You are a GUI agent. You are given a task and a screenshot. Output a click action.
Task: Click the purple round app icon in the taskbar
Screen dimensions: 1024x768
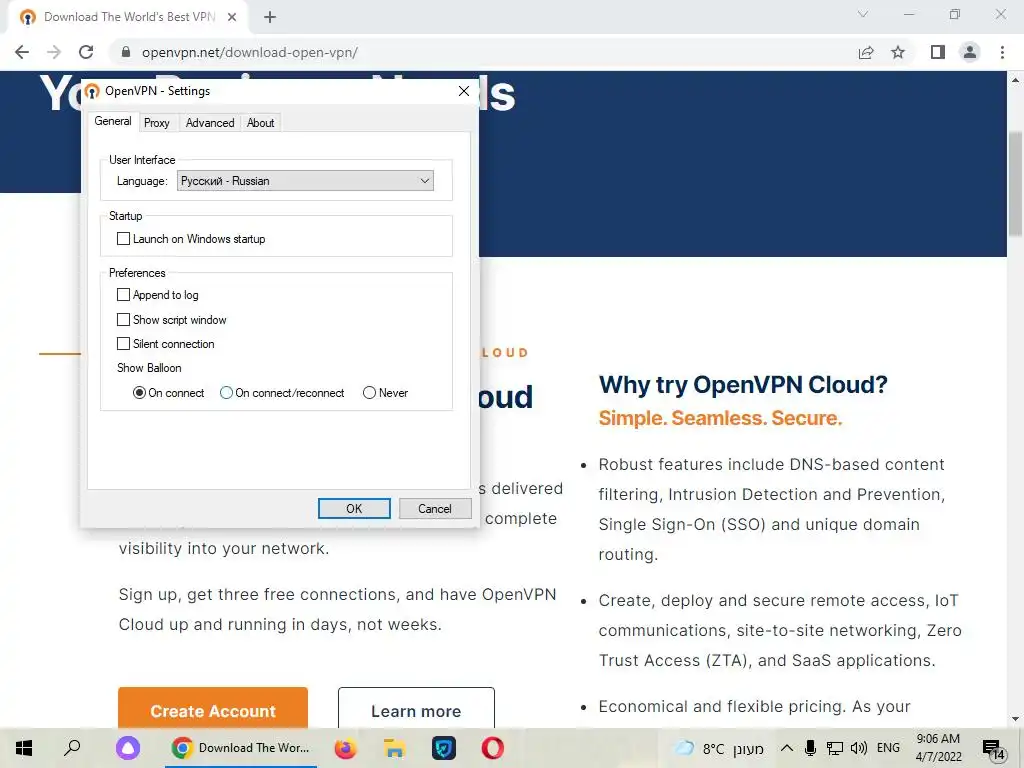click(128, 748)
